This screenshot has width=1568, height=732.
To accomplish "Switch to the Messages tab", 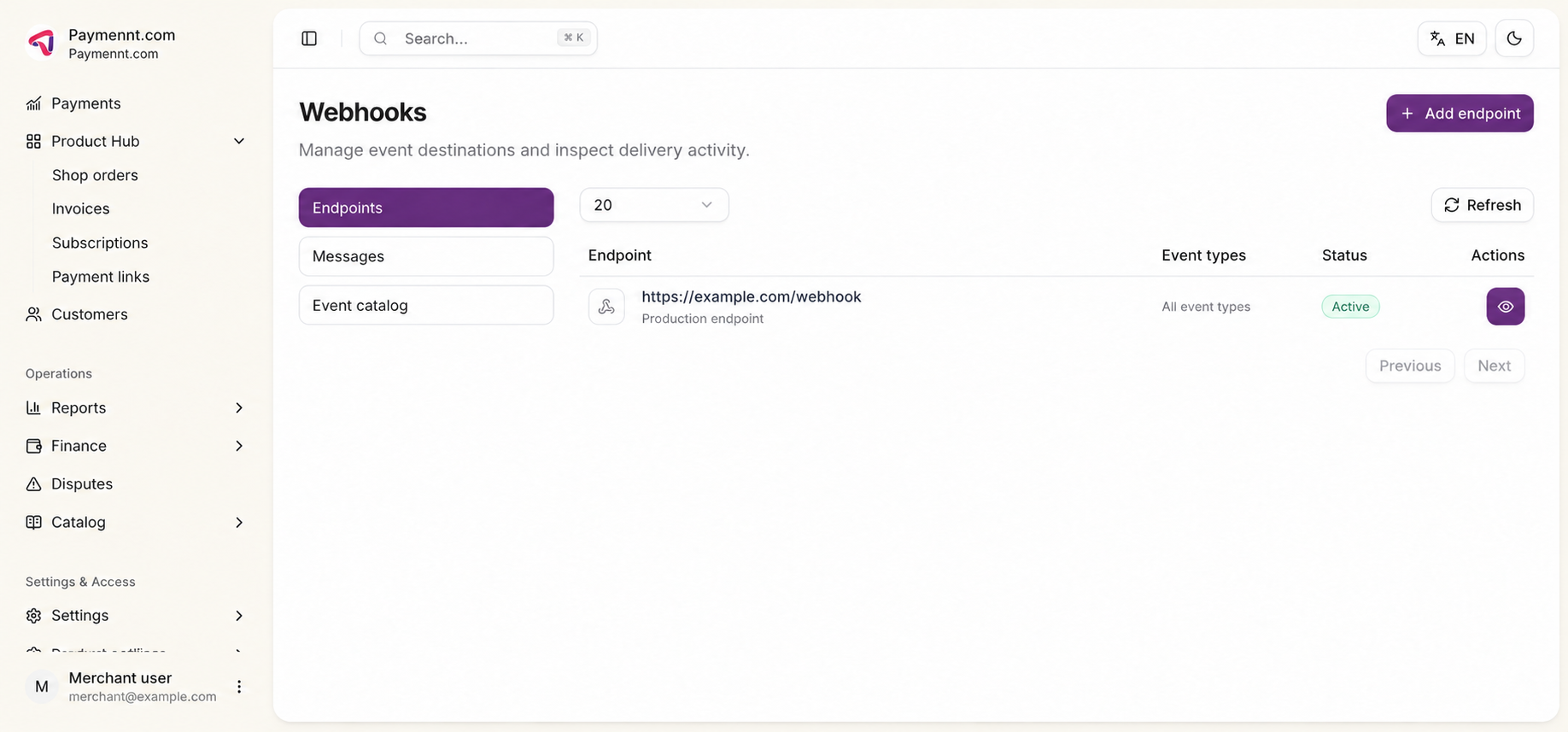I will 426,256.
